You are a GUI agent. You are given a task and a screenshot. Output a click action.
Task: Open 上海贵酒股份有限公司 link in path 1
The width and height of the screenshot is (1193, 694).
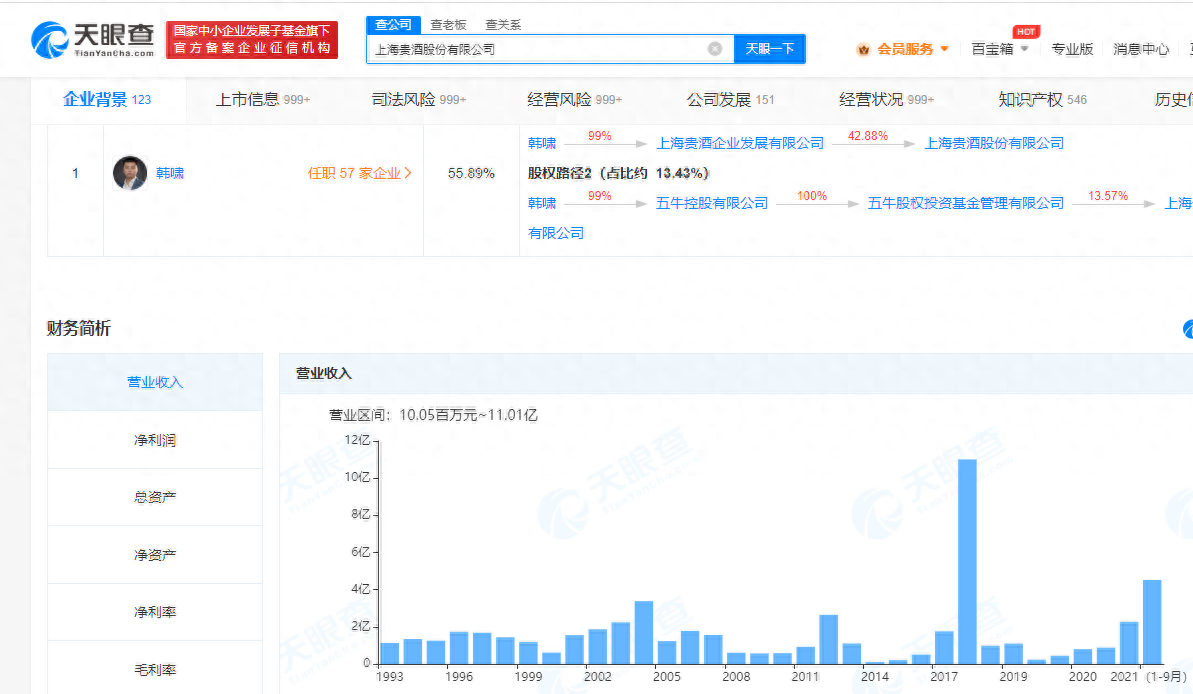click(994, 143)
